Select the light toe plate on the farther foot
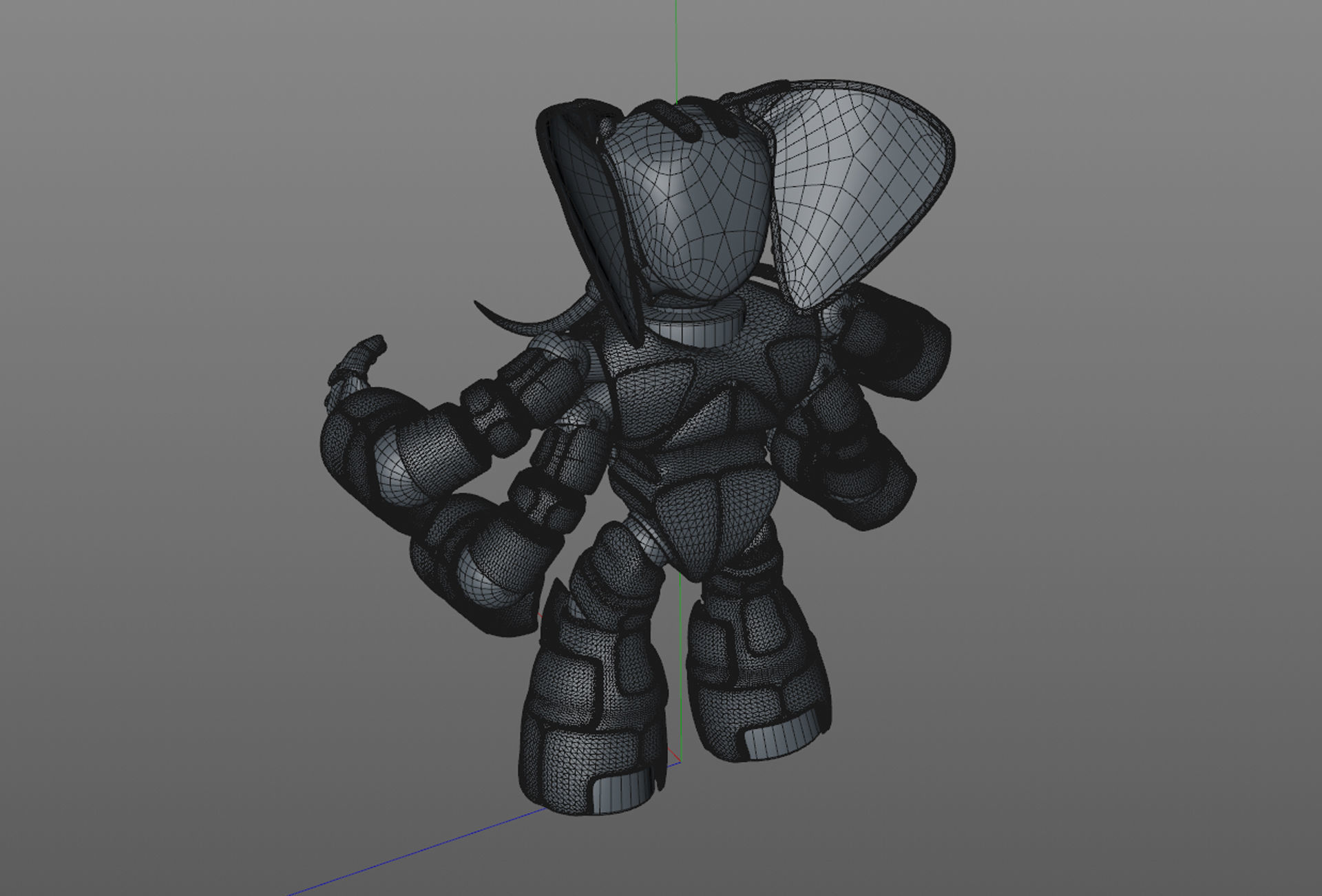The image size is (1322, 896). point(784,735)
